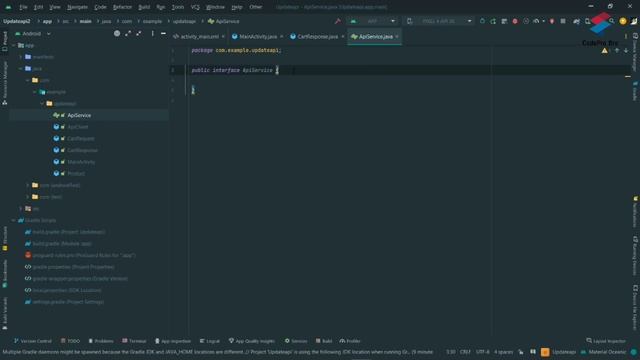The width and height of the screenshot is (640, 360).
Task: Open the Logcat tool window
Action: (210, 341)
